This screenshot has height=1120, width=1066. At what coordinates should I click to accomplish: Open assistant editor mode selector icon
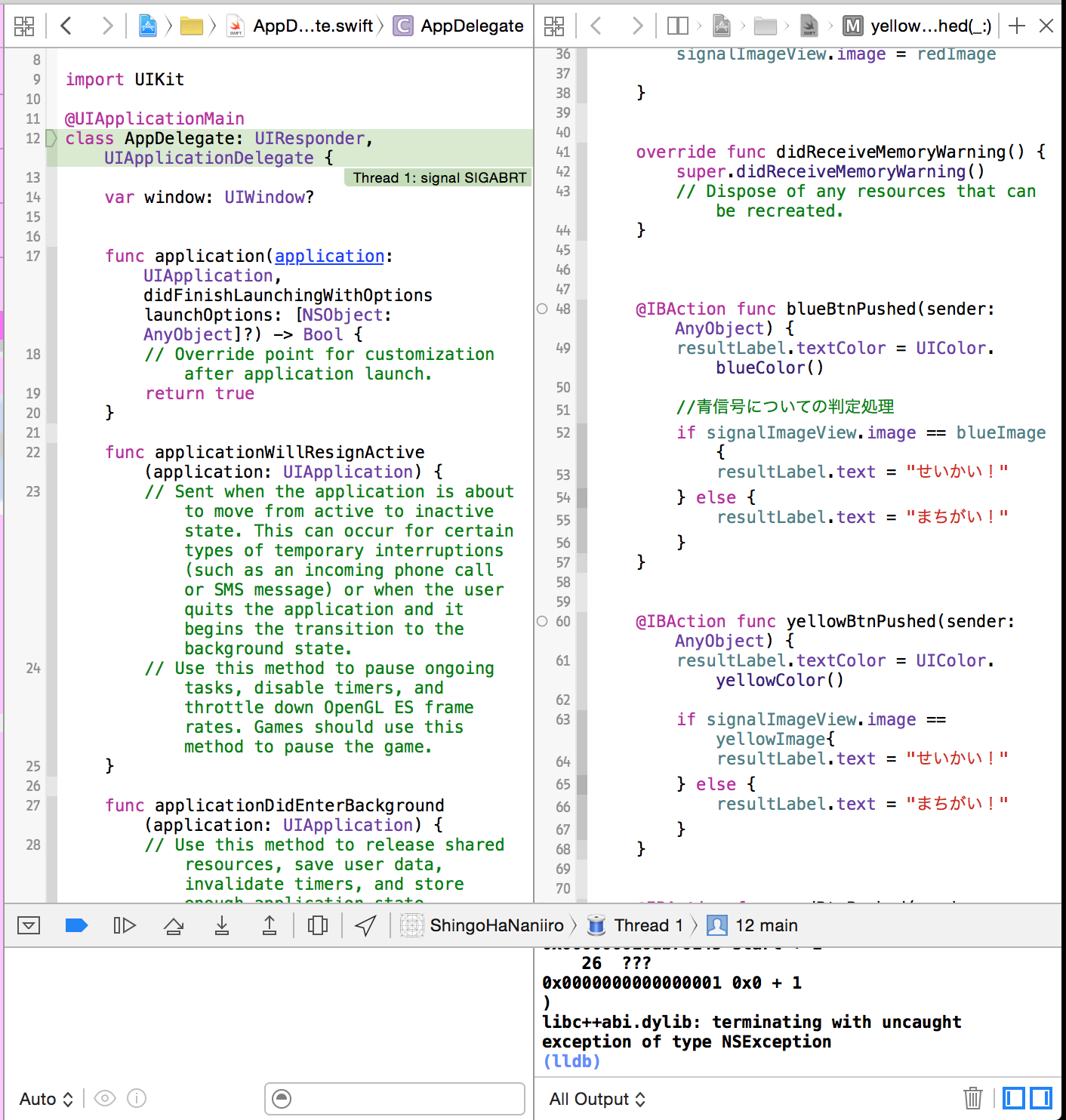point(678,26)
